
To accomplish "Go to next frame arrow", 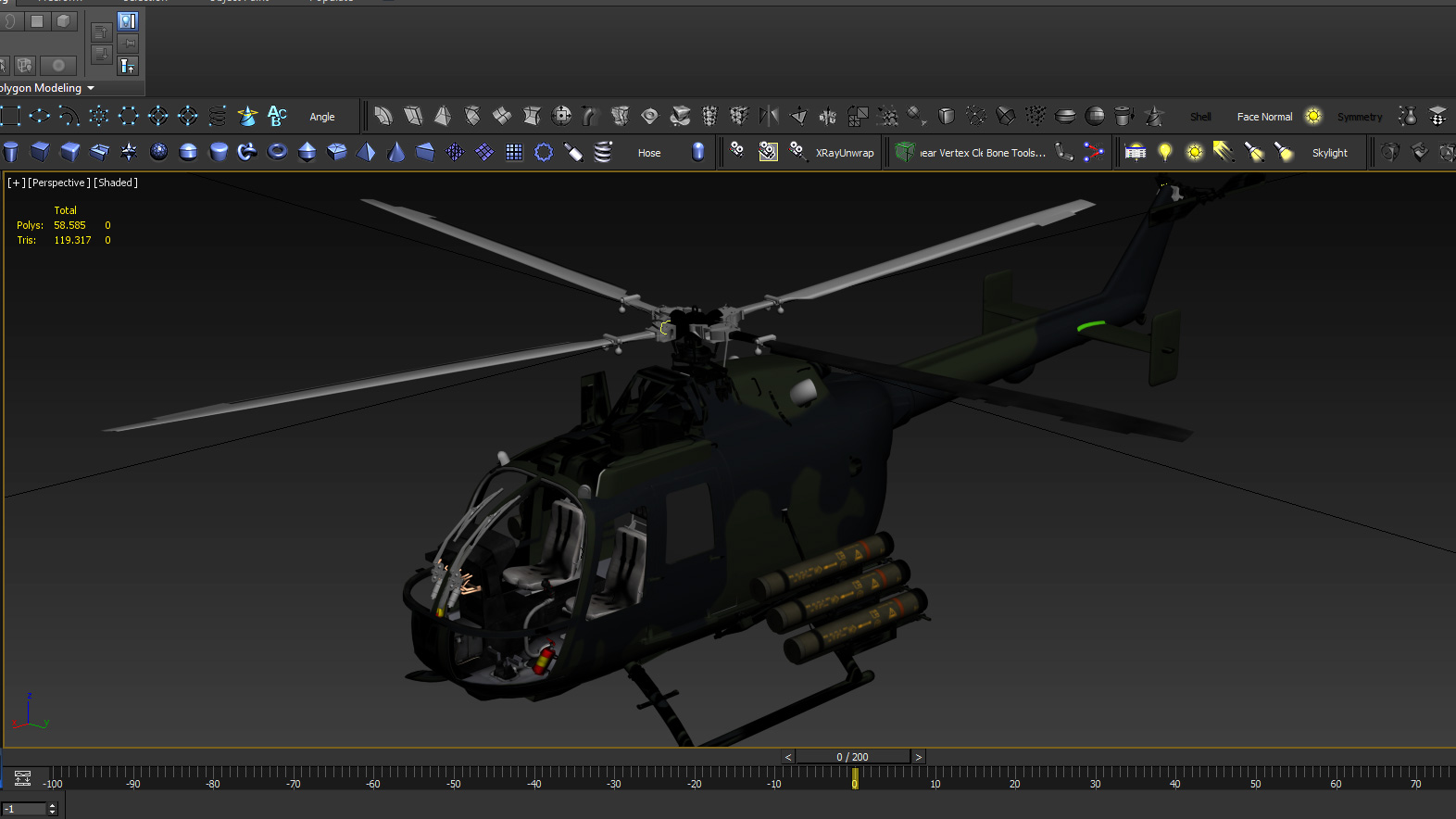I will (919, 757).
